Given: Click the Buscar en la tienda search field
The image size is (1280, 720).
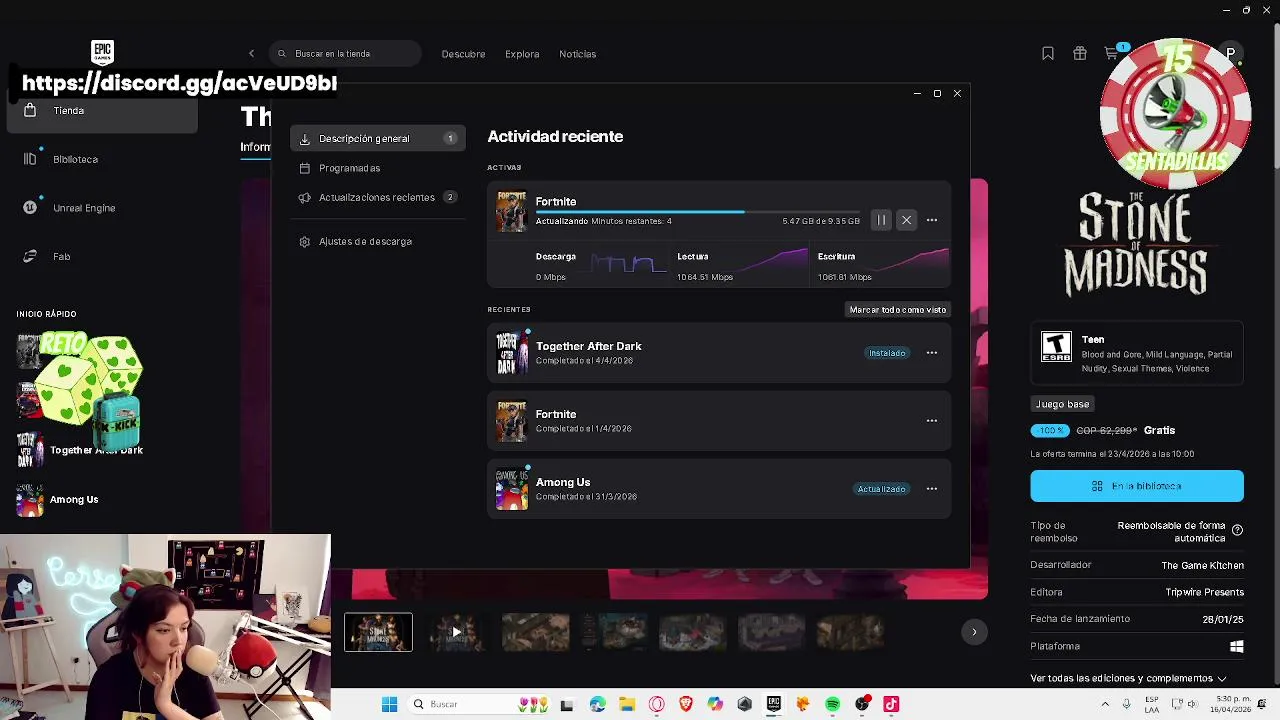Looking at the screenshot, I should coord(345,54).
